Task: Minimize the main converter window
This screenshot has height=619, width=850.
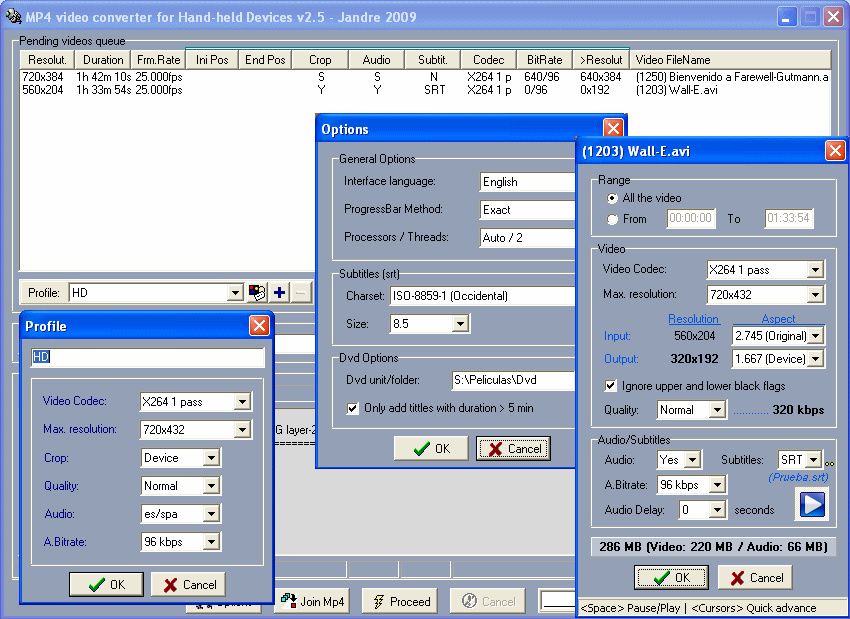Action: [x=786, y=17]
